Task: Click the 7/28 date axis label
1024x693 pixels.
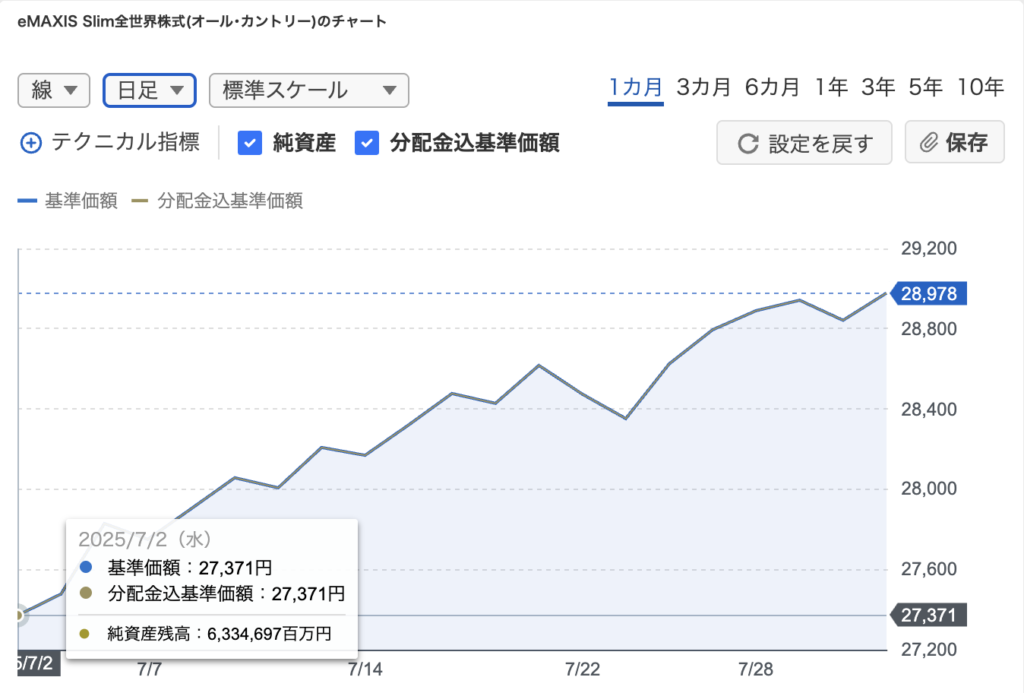Action: pyautogui.click(x=756, y=669)
